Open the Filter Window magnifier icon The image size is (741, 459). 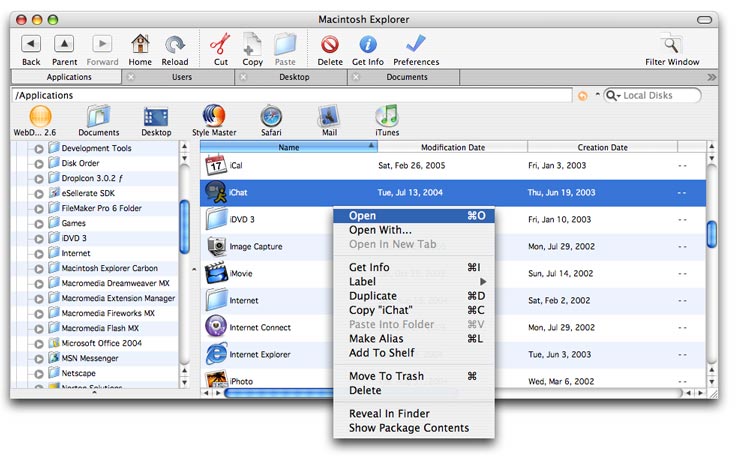671,44
